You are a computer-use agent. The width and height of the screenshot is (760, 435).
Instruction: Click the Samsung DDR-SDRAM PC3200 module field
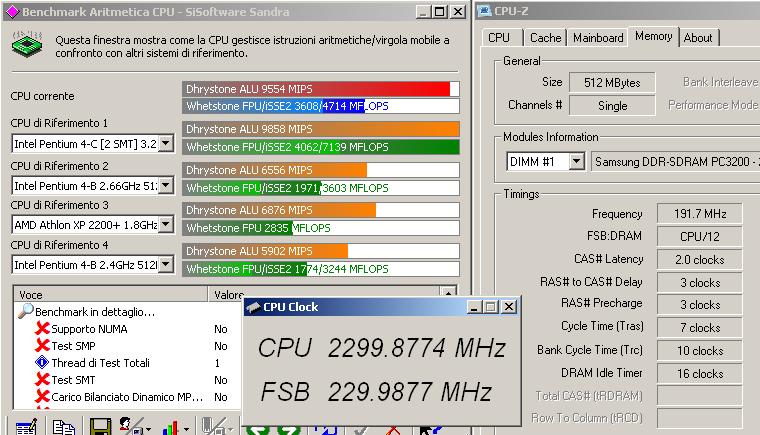[x=676, y=161]
